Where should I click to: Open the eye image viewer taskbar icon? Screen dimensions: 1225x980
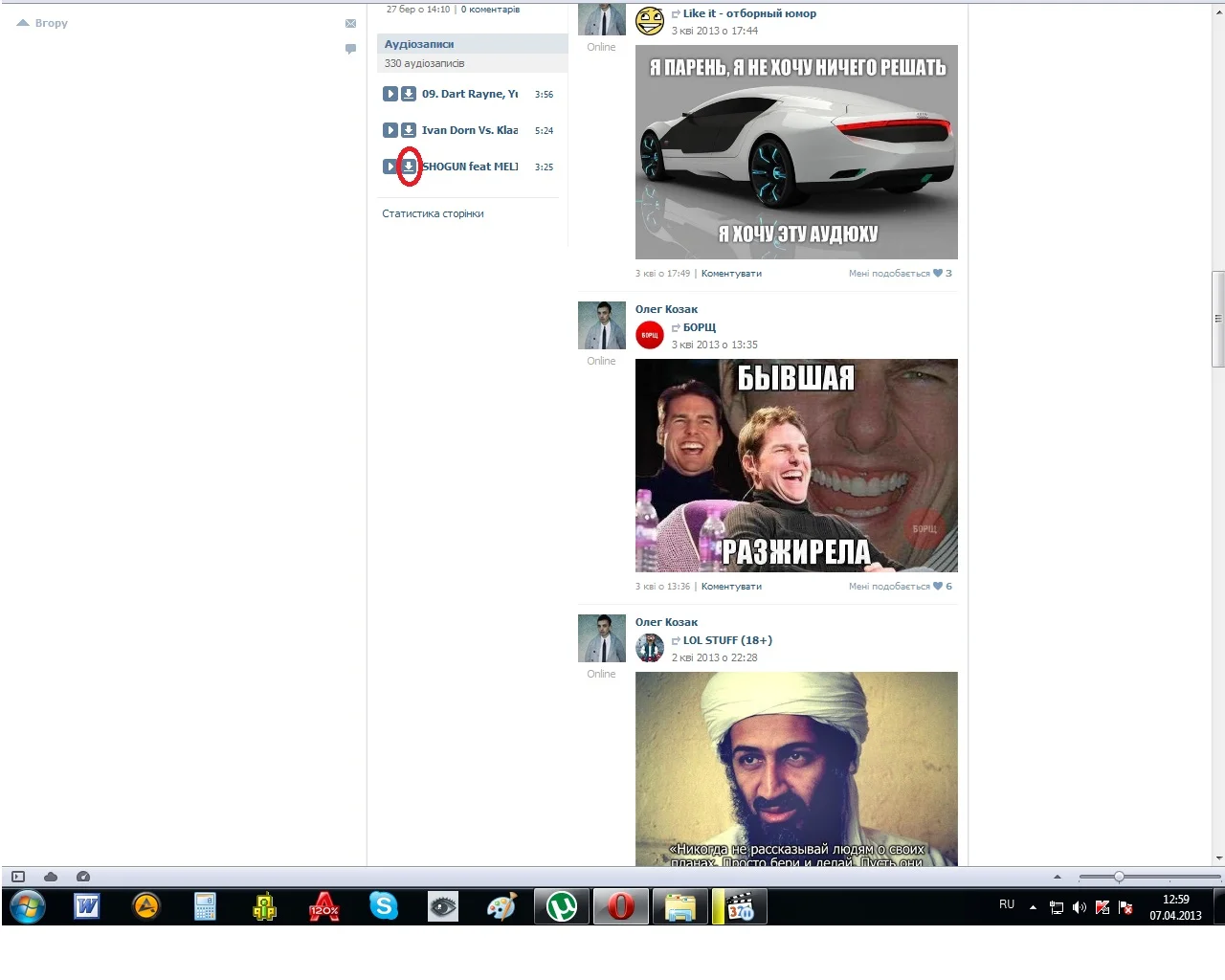(443, 906)
